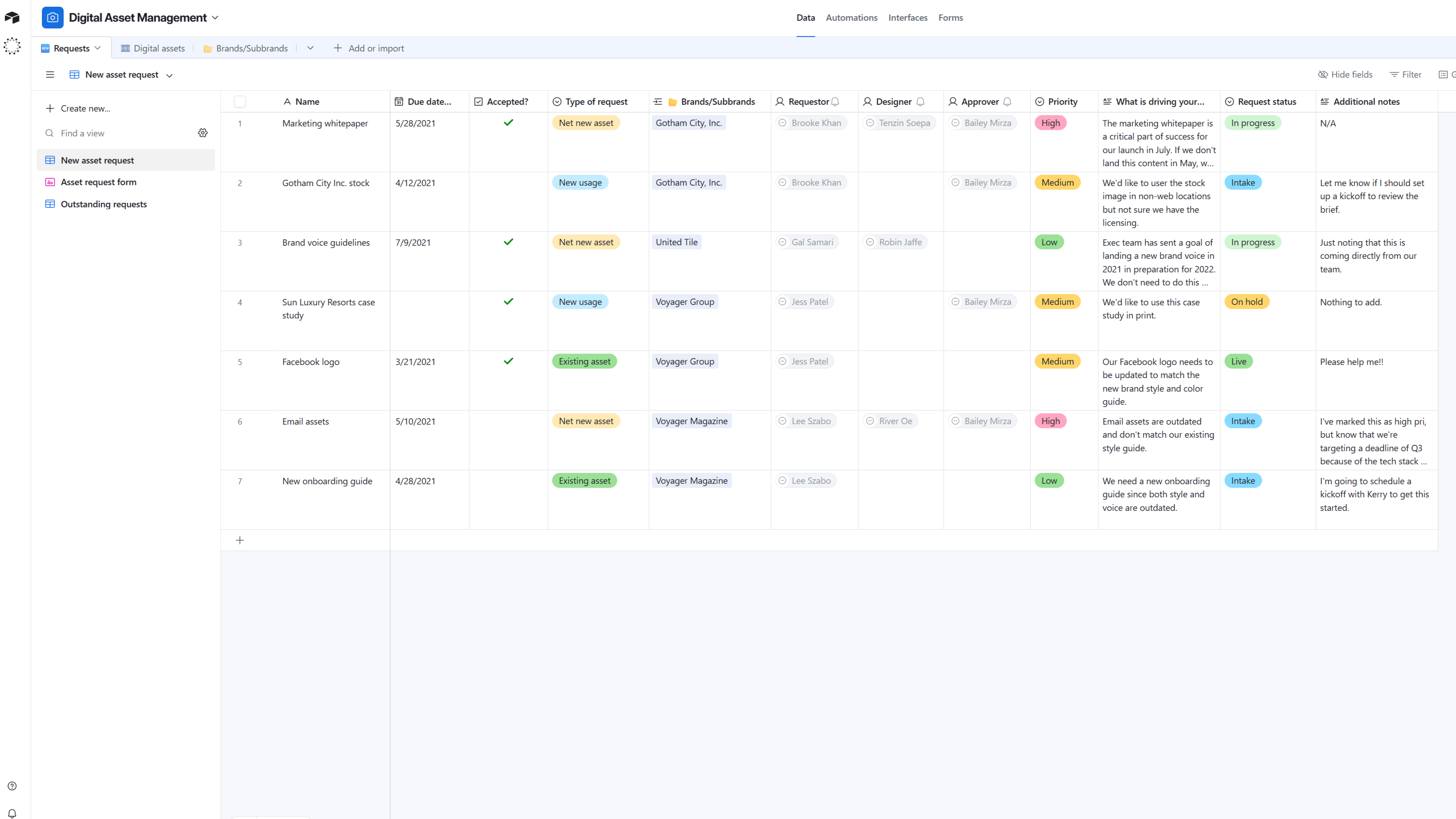Switch to the Automations tab
The image size is (1456, 819).
(851, 18)
